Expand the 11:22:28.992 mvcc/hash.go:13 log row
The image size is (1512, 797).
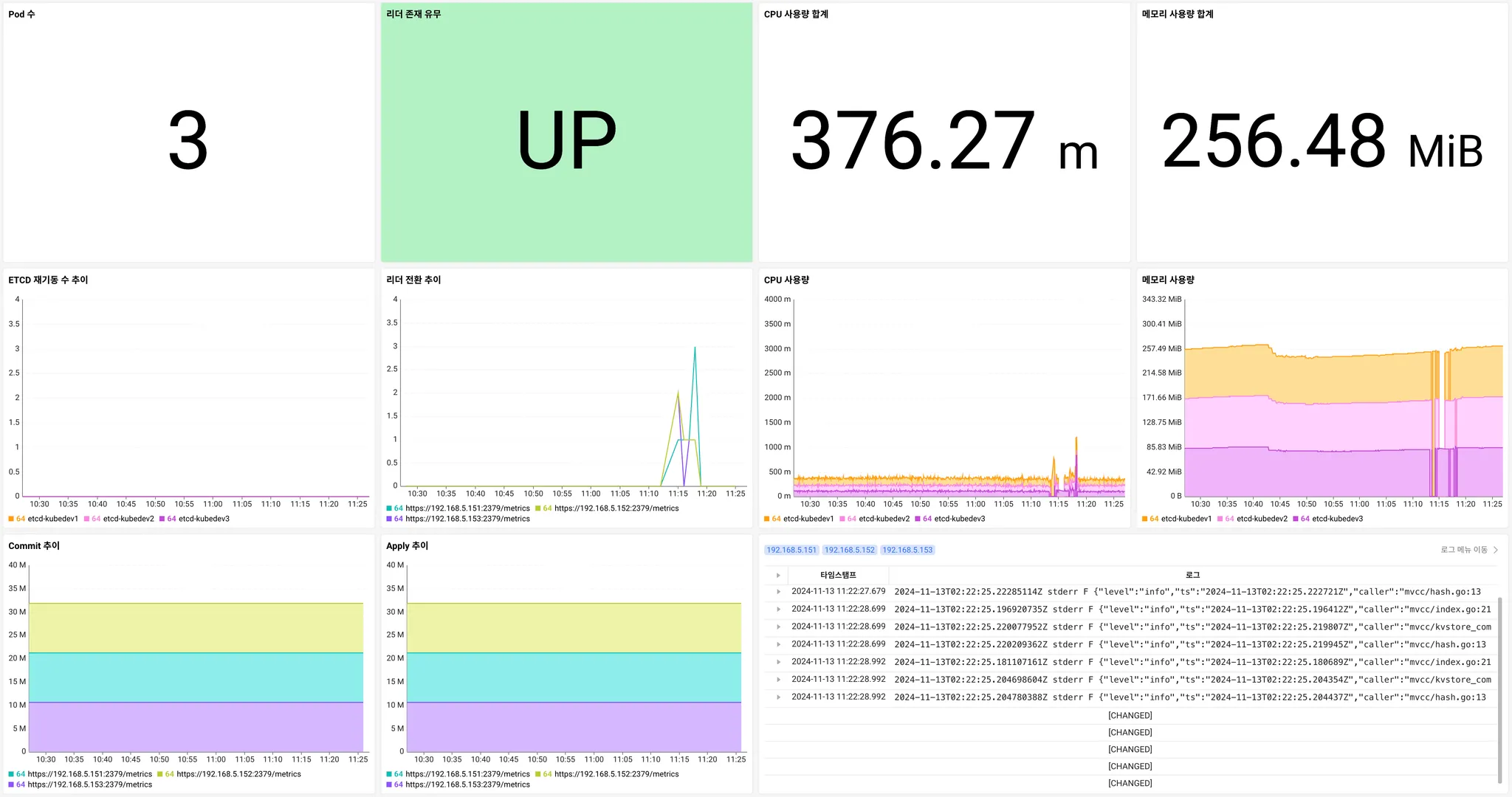click(778, 697)
